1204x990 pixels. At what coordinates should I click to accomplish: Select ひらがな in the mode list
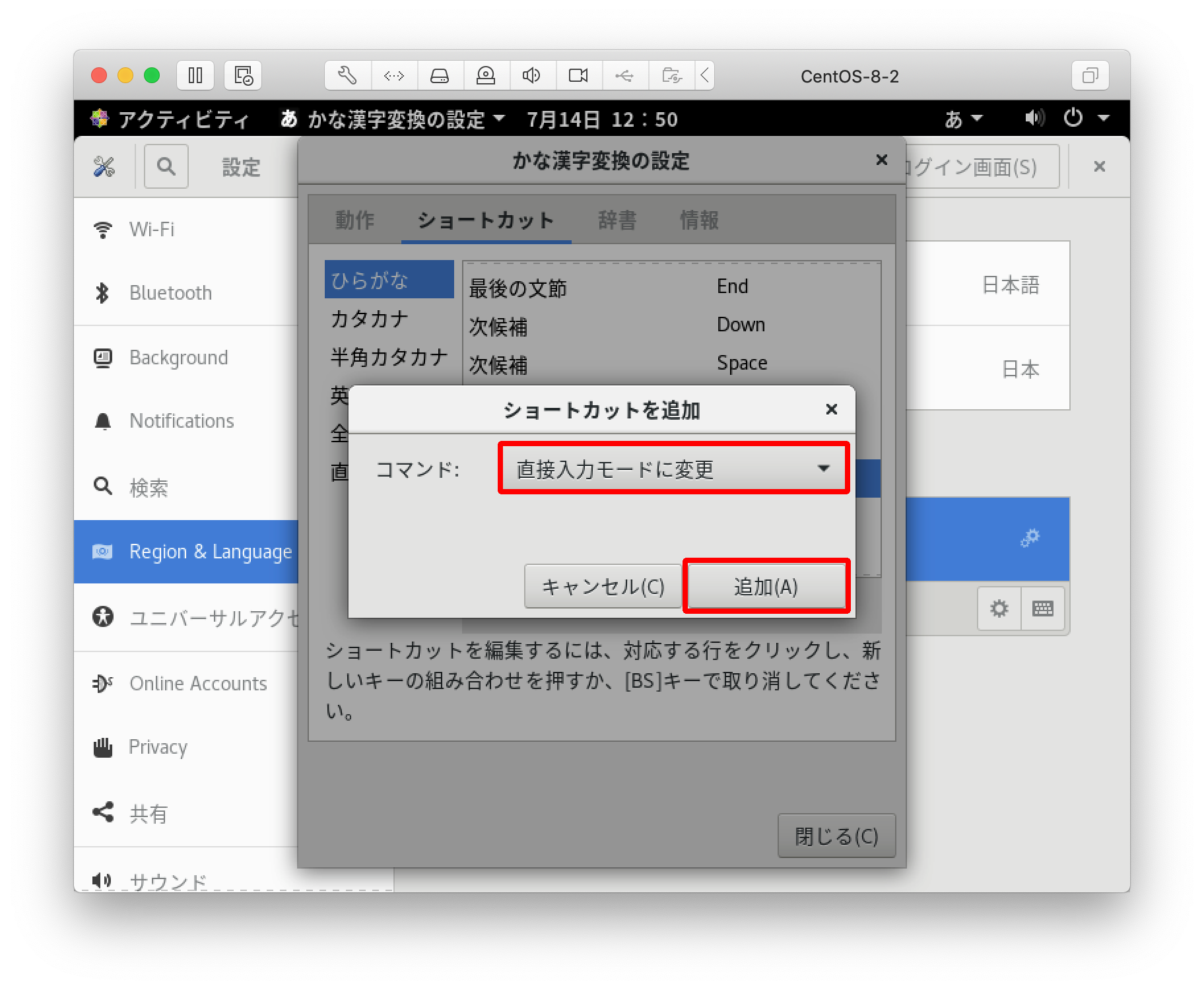[389, 280]
